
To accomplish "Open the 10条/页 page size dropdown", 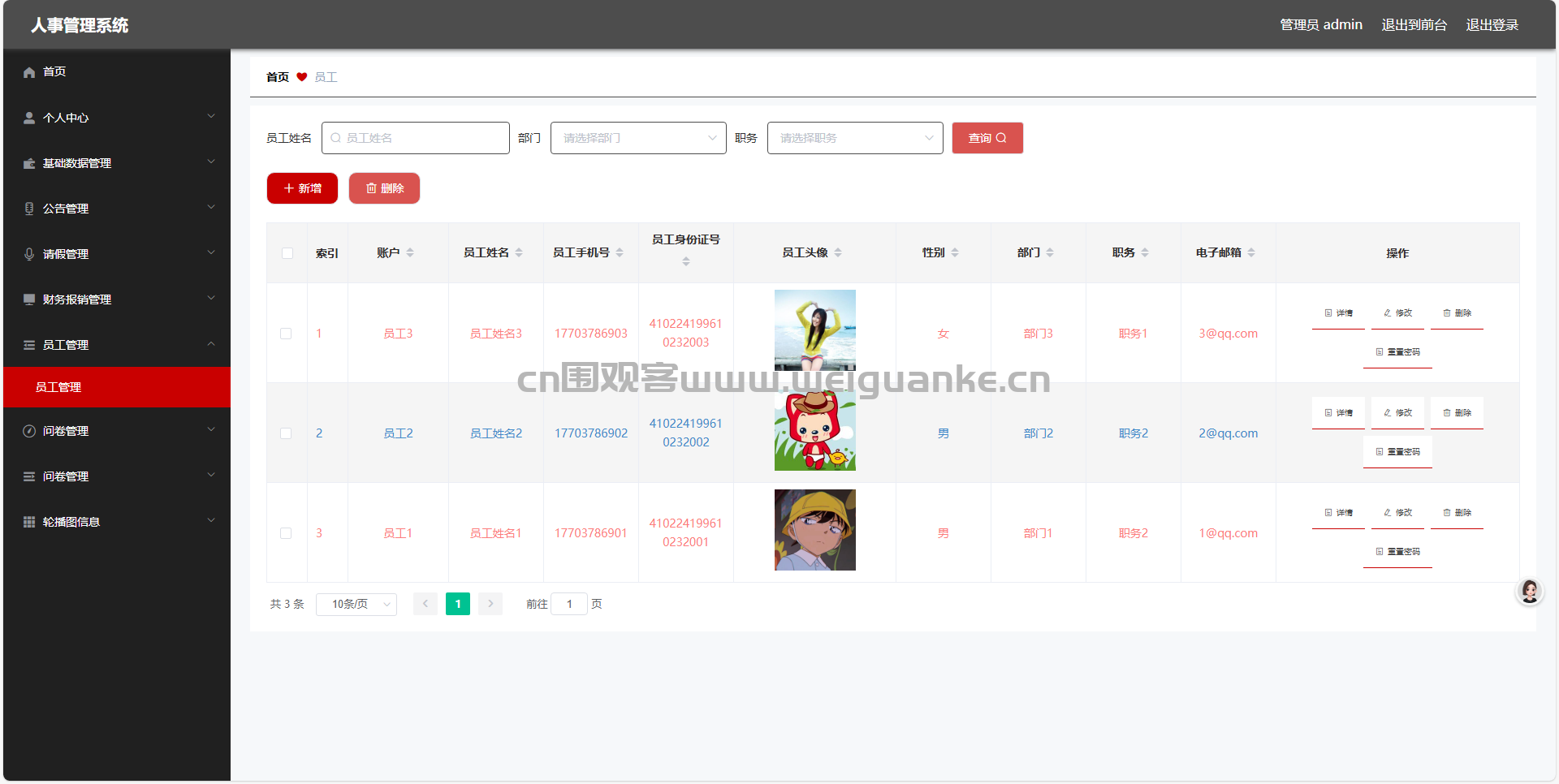I will coord(356,604).
